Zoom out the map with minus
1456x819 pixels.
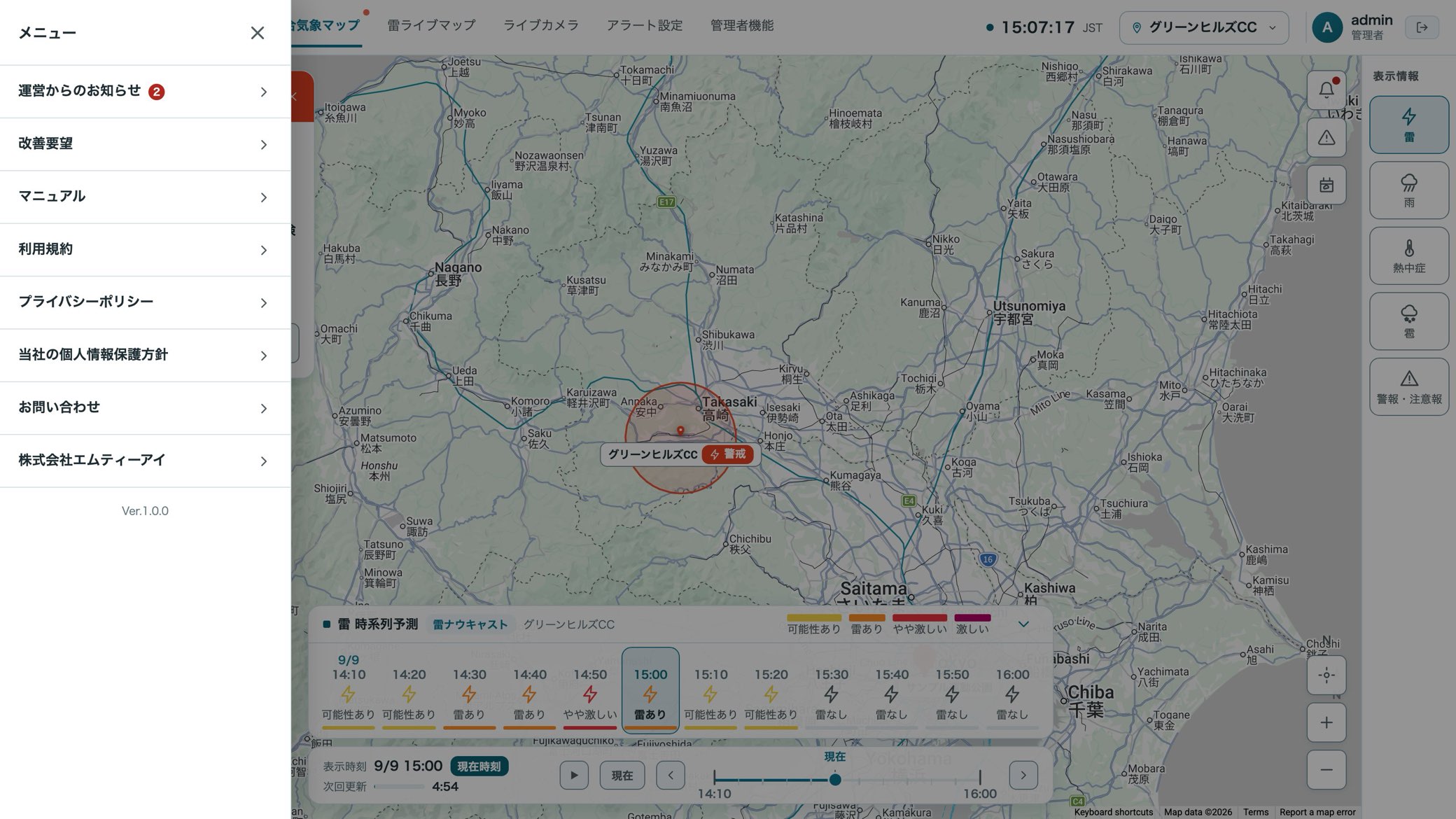pos(1326,770)
